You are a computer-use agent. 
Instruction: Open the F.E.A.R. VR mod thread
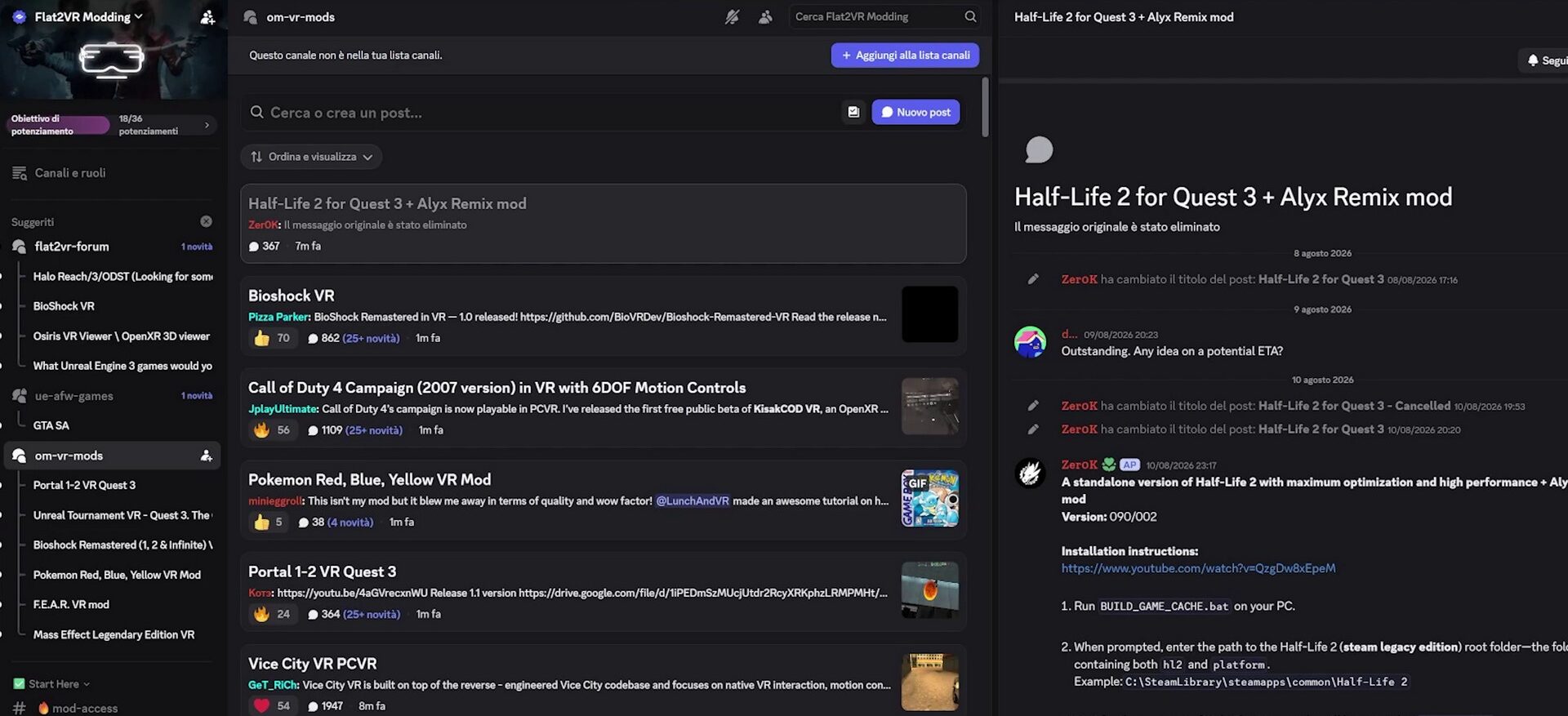[71, 604]
